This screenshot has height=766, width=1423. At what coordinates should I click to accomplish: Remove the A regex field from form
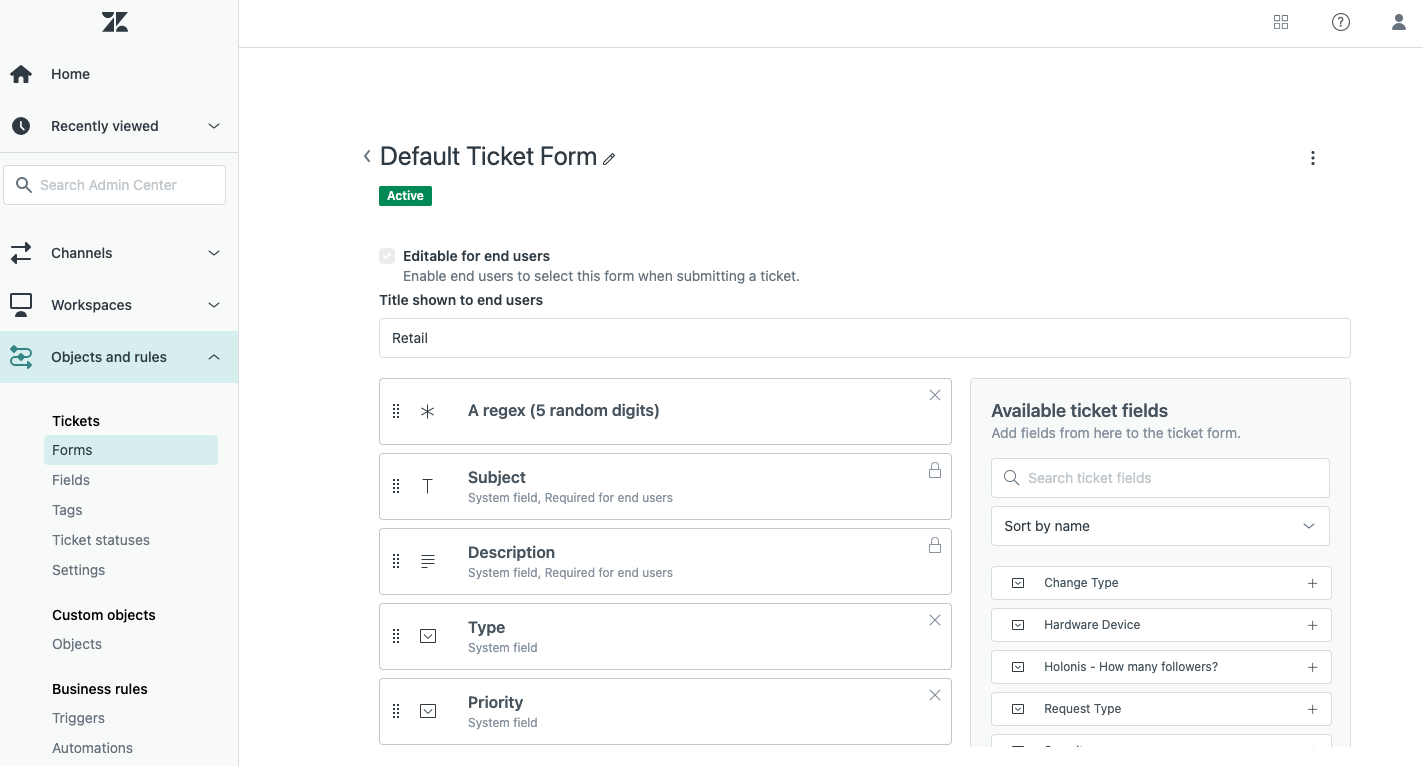[935, 395]
